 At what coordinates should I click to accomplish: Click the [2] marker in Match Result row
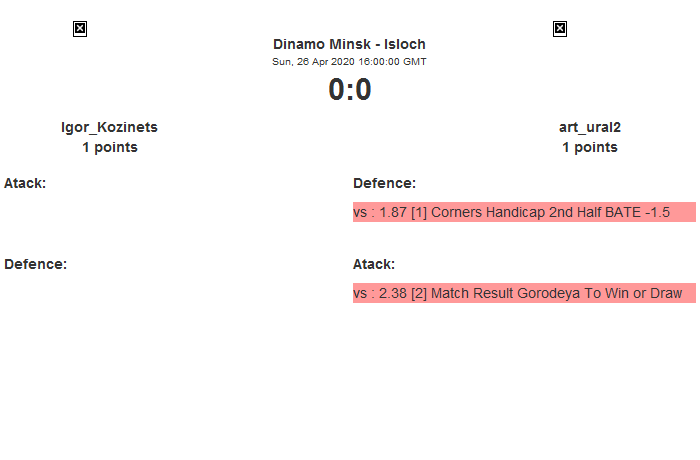click(420, 293)
